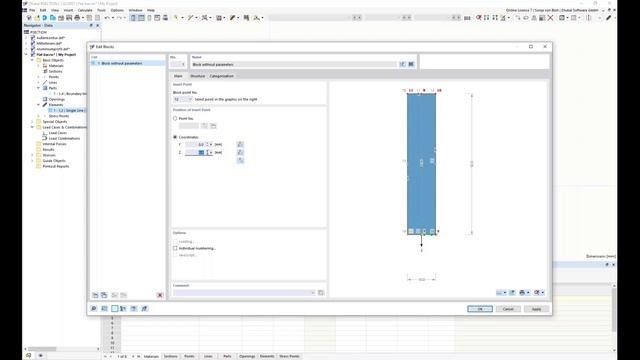Image resolution: width=640 pixels, height=360 pixels.
Task: Click the name library icon right of Name field
Action: [411, 64]
